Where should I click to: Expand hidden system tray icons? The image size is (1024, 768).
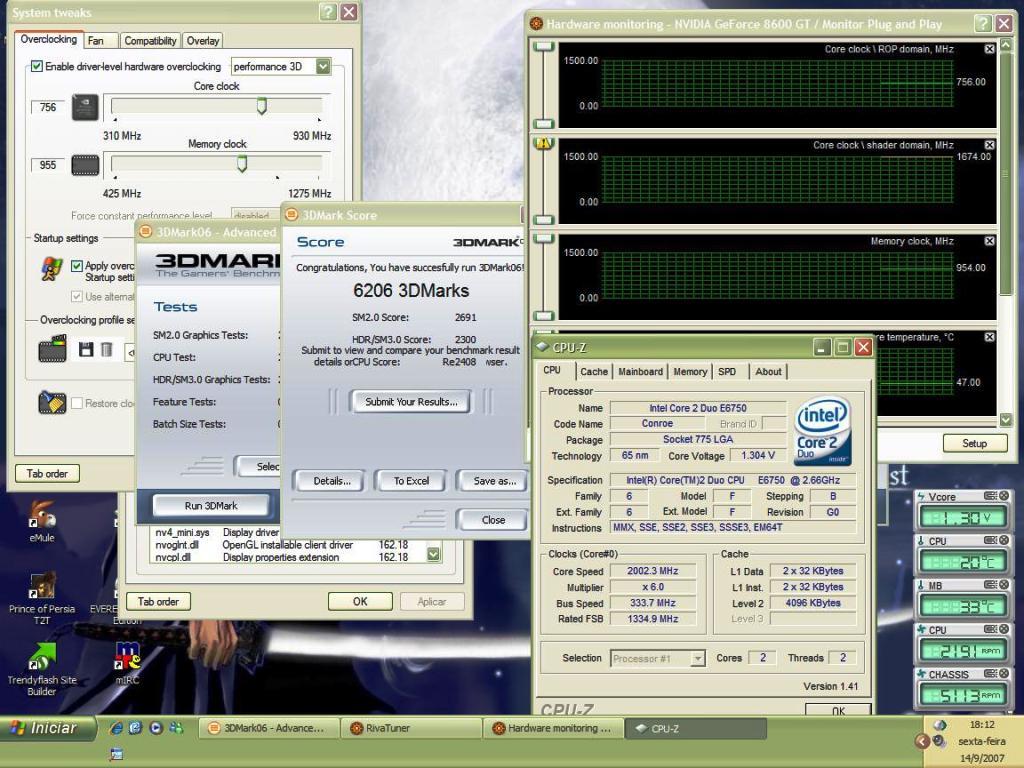(x=921, y=741)
